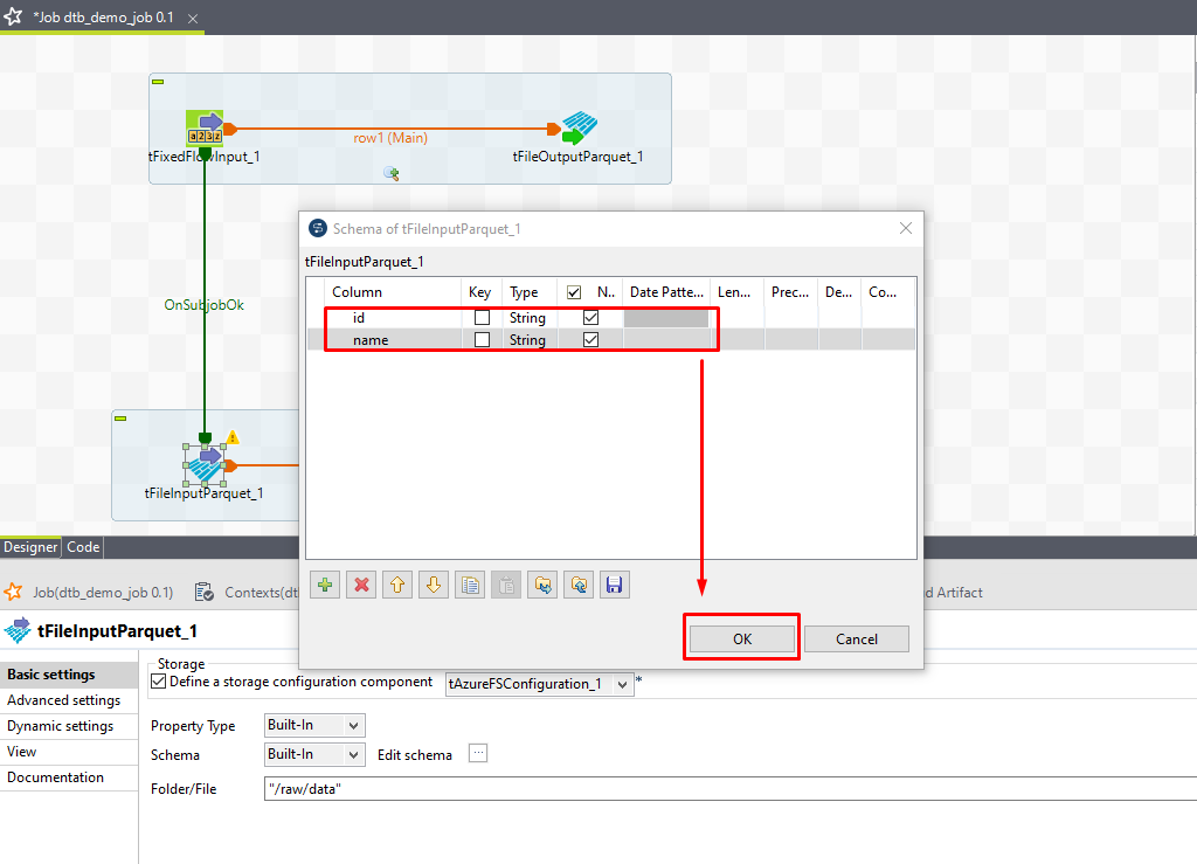The image size is (1197, 864).
Task: Click the red X remove column icon
Action: click(361, 585)
